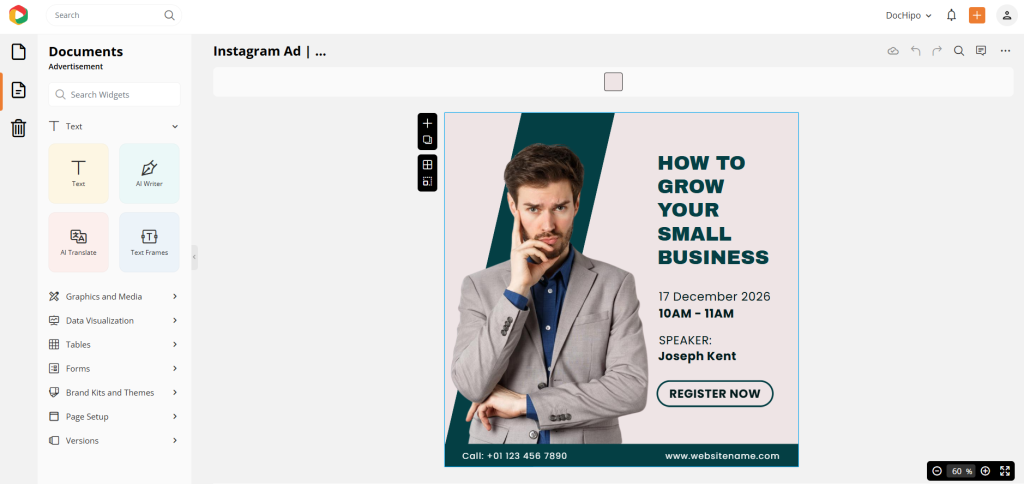The width and height of the screenshot is (1024, 484).
Task: Open the trash bin in sidebar
Action: point(18,128)
